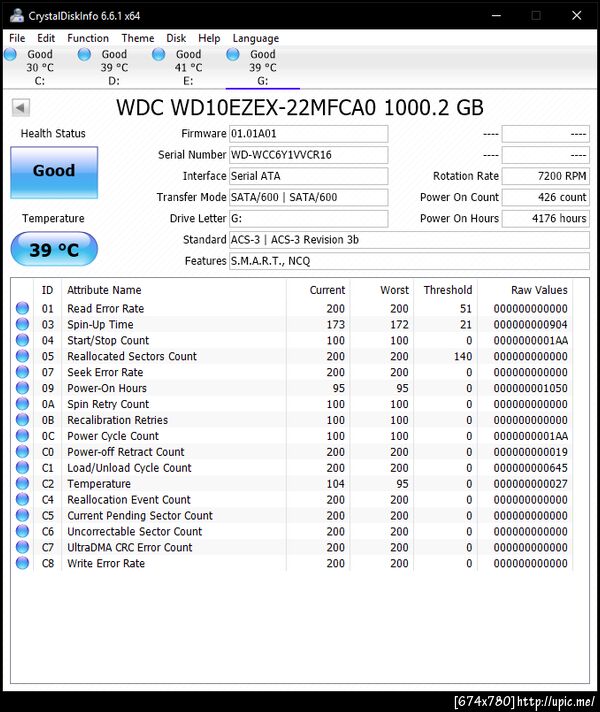The height and width of the screenshot is (712, 600).
Task: Click the Interface field Serial ATA
Action: (x=308, y=176)
